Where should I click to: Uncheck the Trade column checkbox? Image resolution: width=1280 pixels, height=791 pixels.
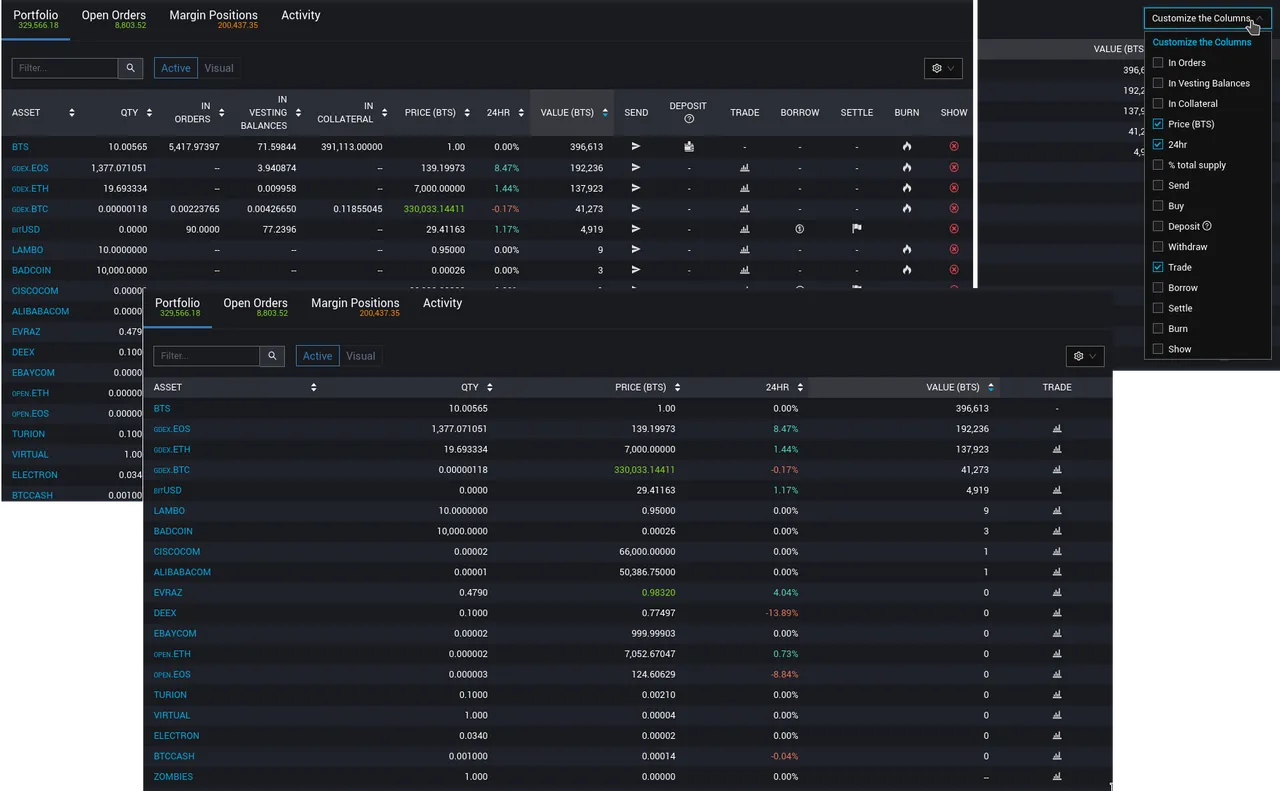tap(1158, 267)
